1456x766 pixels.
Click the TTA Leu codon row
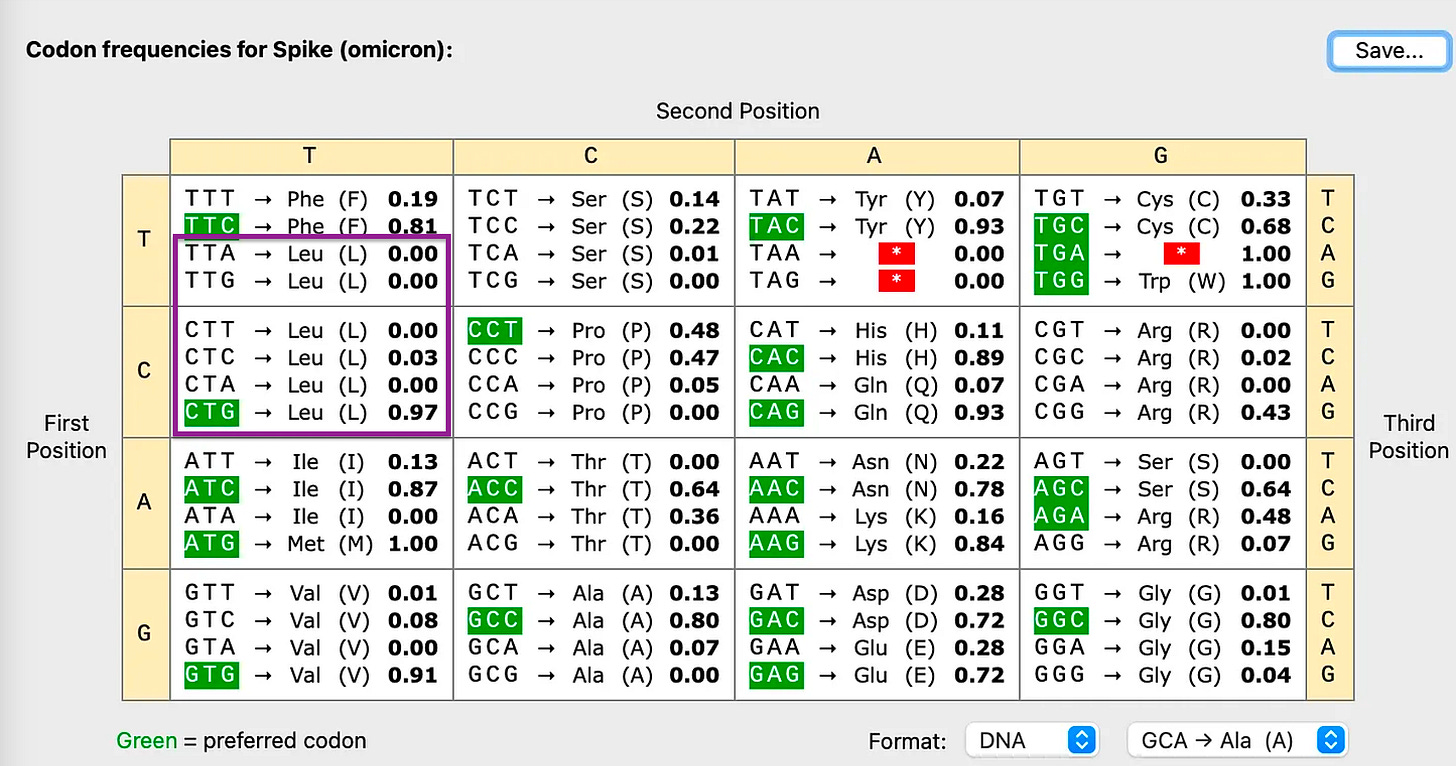[311, 254]
